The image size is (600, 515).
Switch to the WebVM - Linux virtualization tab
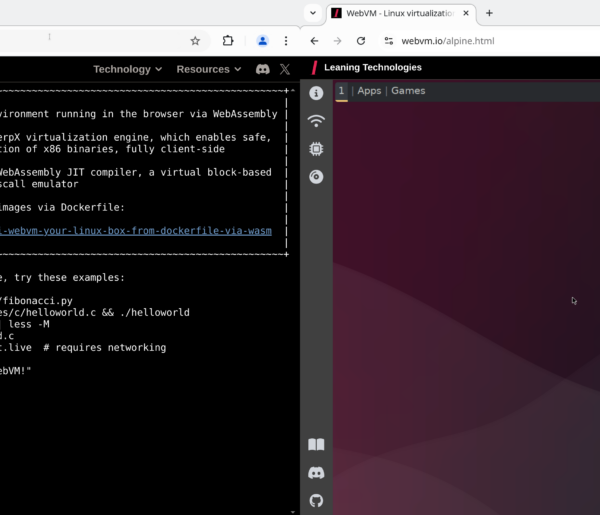(x=401, y=13)
